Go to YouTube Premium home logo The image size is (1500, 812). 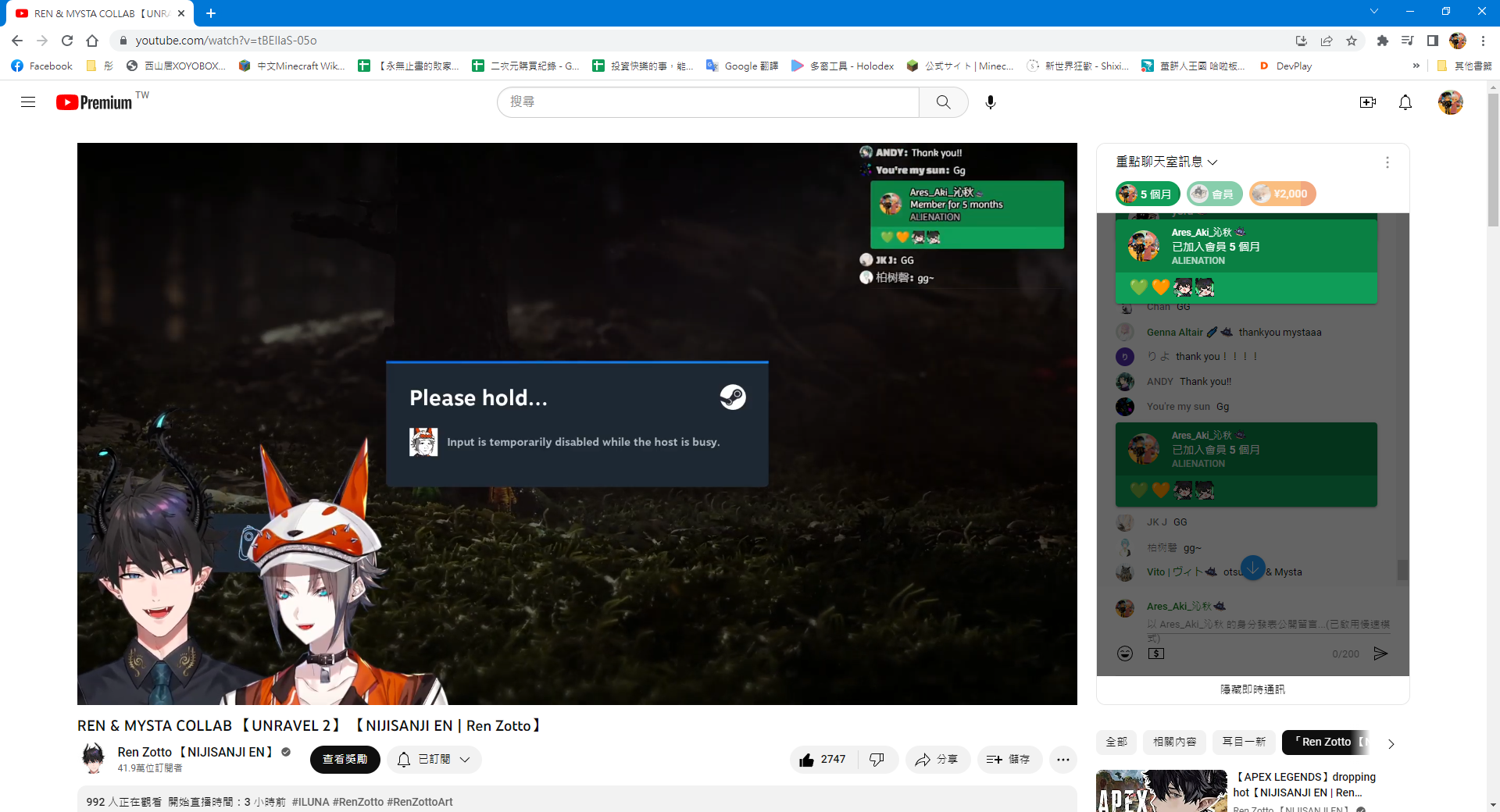[95, 102]
